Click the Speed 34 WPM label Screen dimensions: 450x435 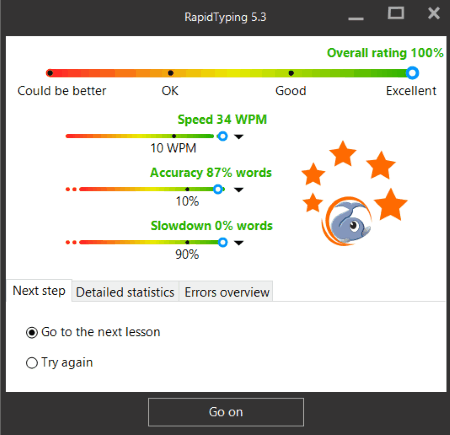coord(222,119)
